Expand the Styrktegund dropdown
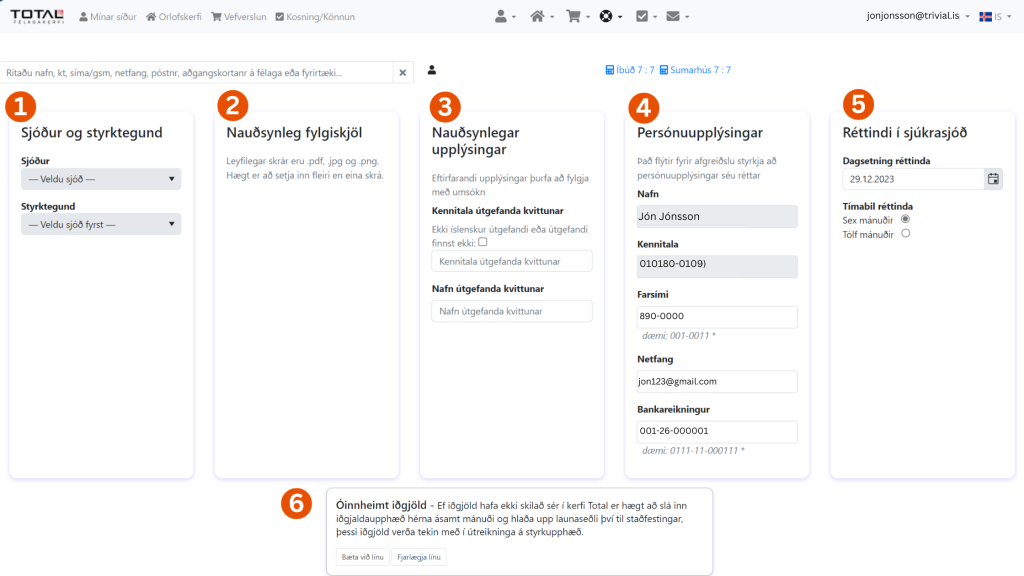 click(x=100, y=225)
